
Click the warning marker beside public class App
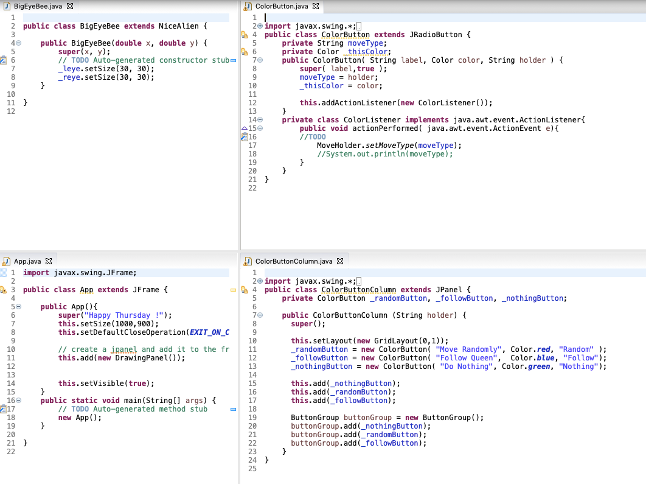point(3,290)
